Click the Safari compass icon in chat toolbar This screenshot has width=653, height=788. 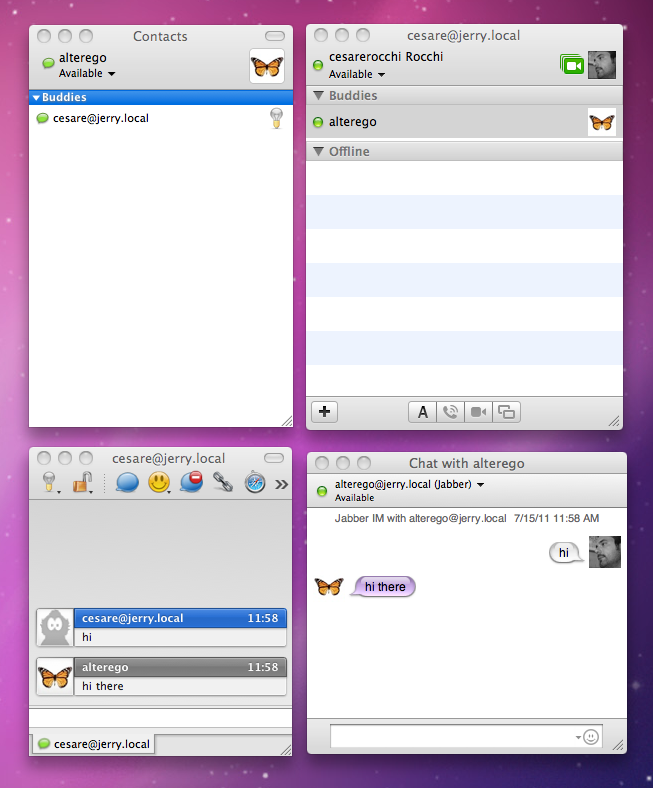[255, 482]
